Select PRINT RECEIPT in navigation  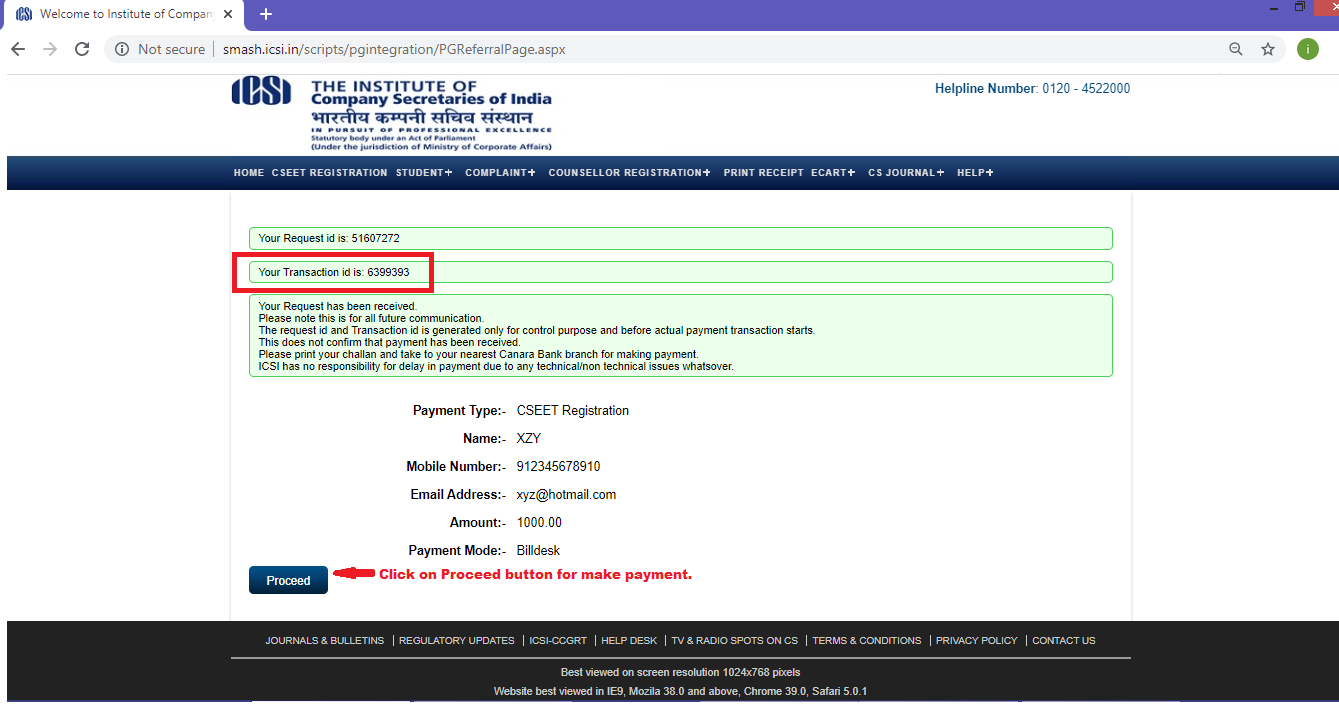[x=763, y=173]
